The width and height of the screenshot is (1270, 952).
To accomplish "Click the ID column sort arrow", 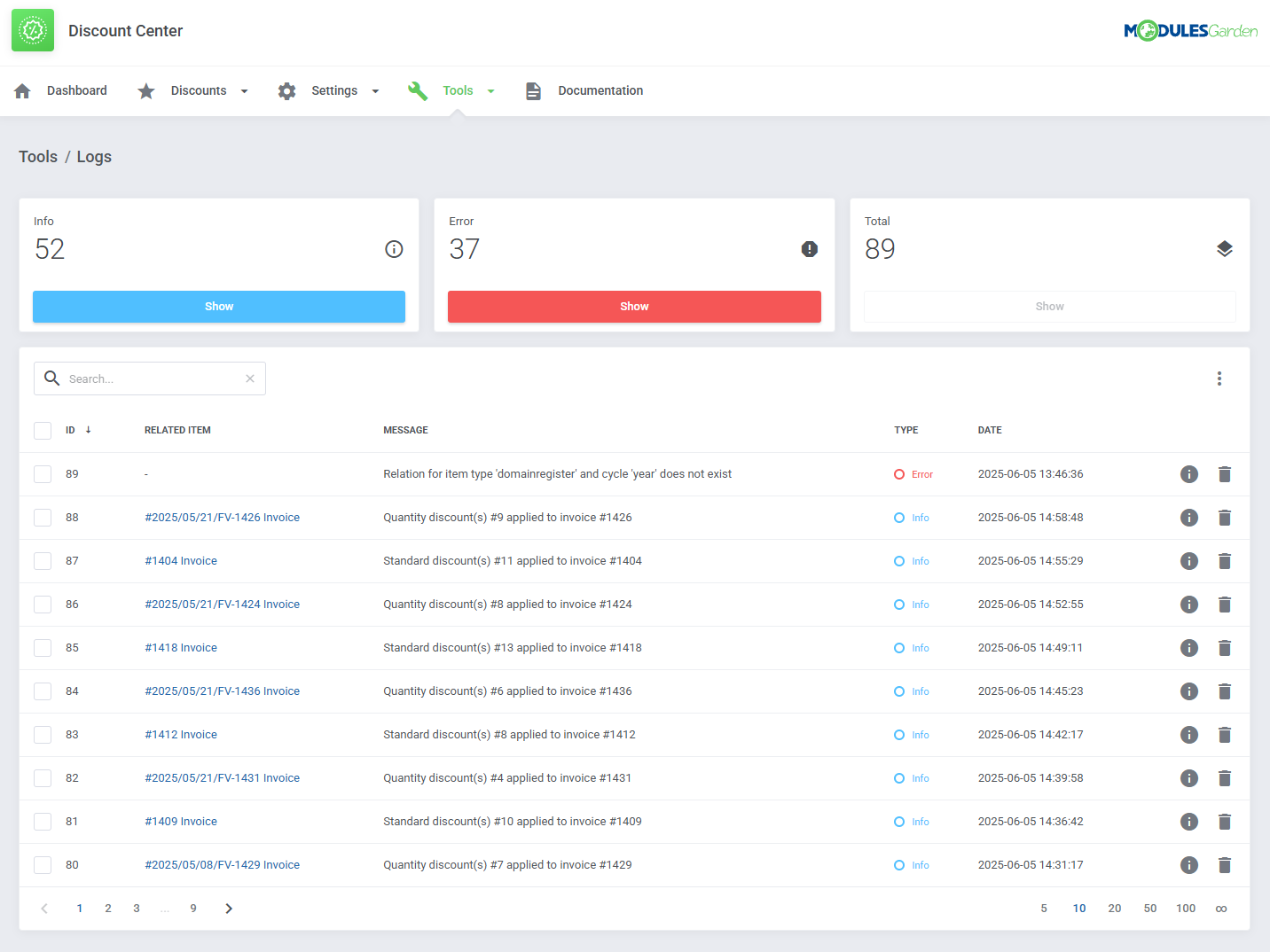I will click(88, 430).
